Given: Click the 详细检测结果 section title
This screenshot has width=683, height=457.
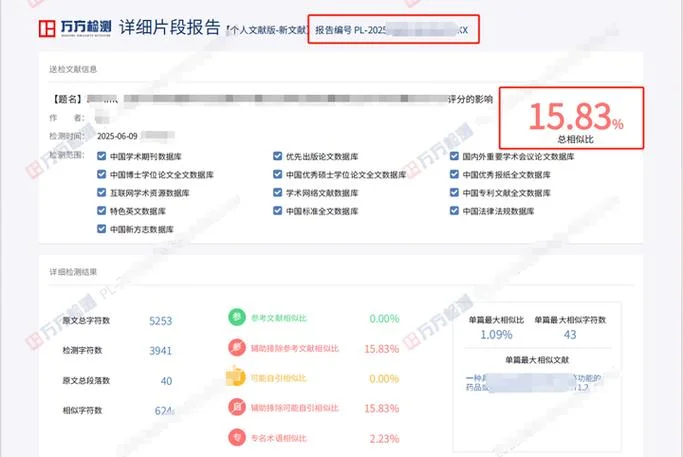Looking at the screenshot, I should pyautogui.click(x=73, y=272).
